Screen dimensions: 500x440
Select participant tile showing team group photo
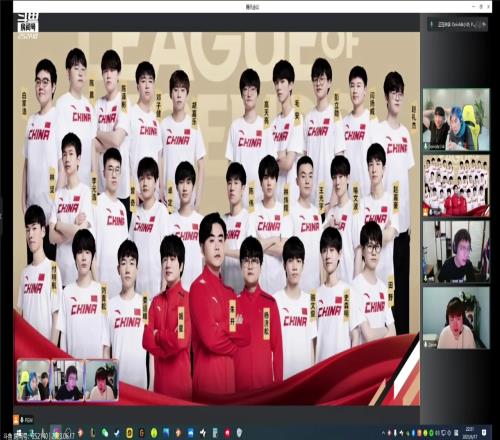pyautogui.click(x=456, y=185)
